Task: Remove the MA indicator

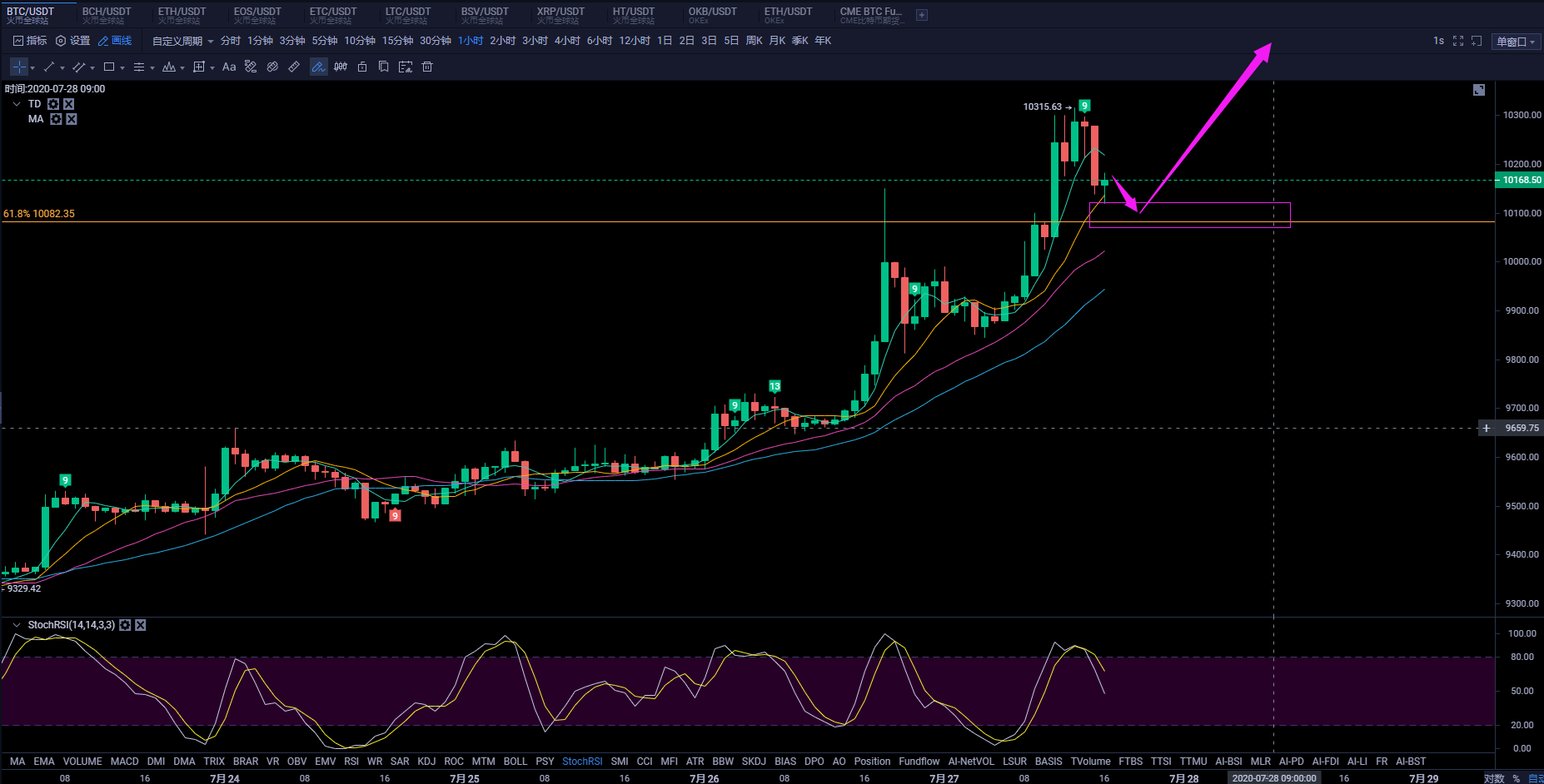Action: pos(72,119)
